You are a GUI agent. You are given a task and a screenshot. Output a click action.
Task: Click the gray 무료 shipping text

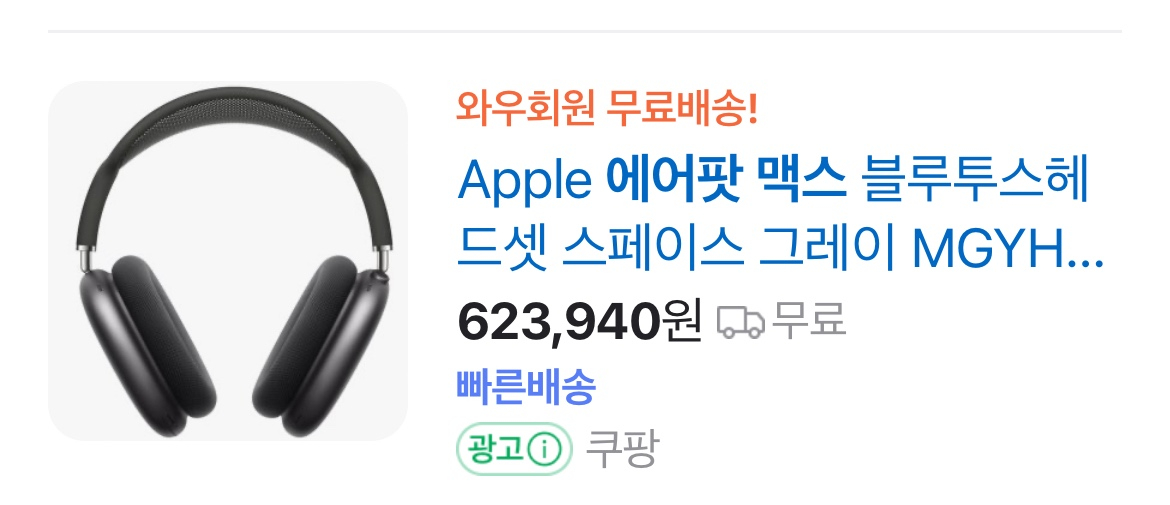click(809, 319)
